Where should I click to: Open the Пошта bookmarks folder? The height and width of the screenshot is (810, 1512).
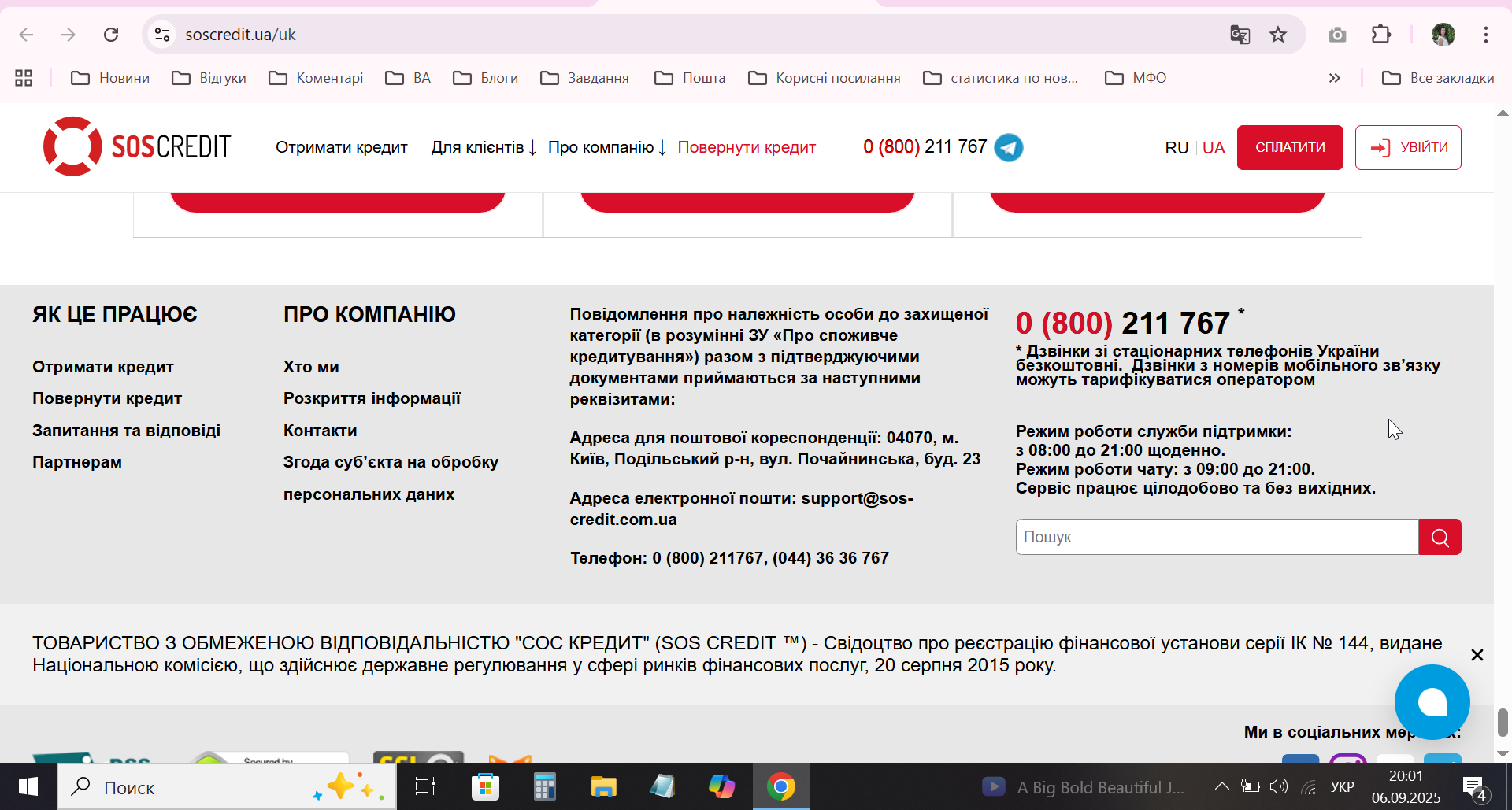(690, 78)
